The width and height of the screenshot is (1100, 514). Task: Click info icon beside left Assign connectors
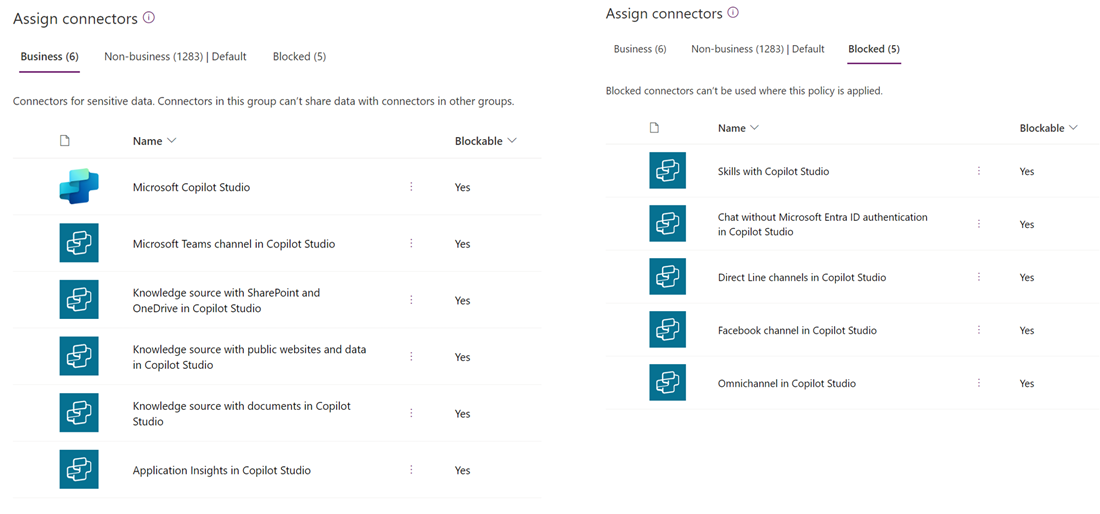click(149, 18)
